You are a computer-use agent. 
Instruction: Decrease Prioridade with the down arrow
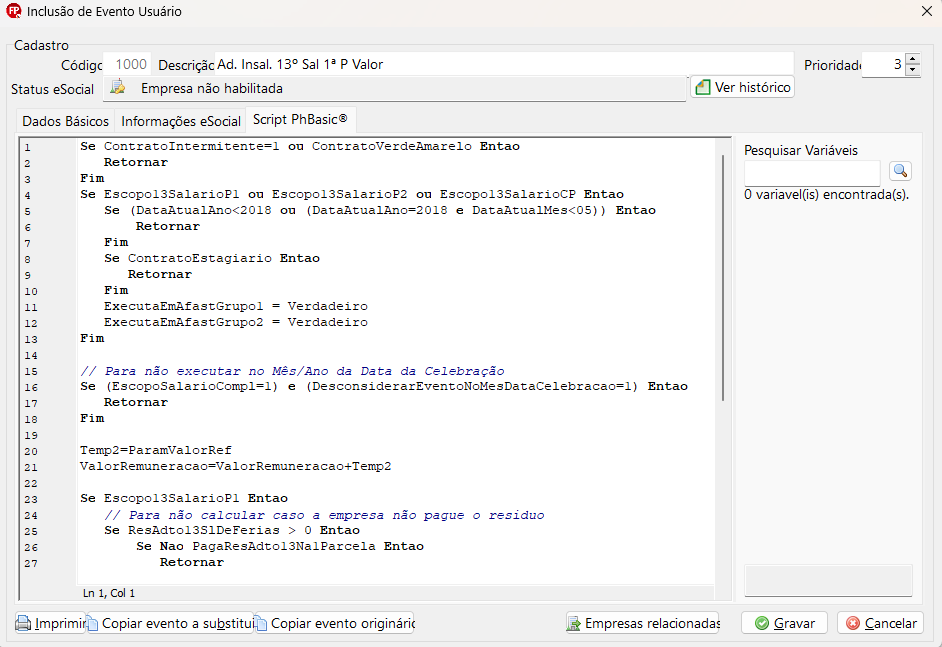click(913, 70)
